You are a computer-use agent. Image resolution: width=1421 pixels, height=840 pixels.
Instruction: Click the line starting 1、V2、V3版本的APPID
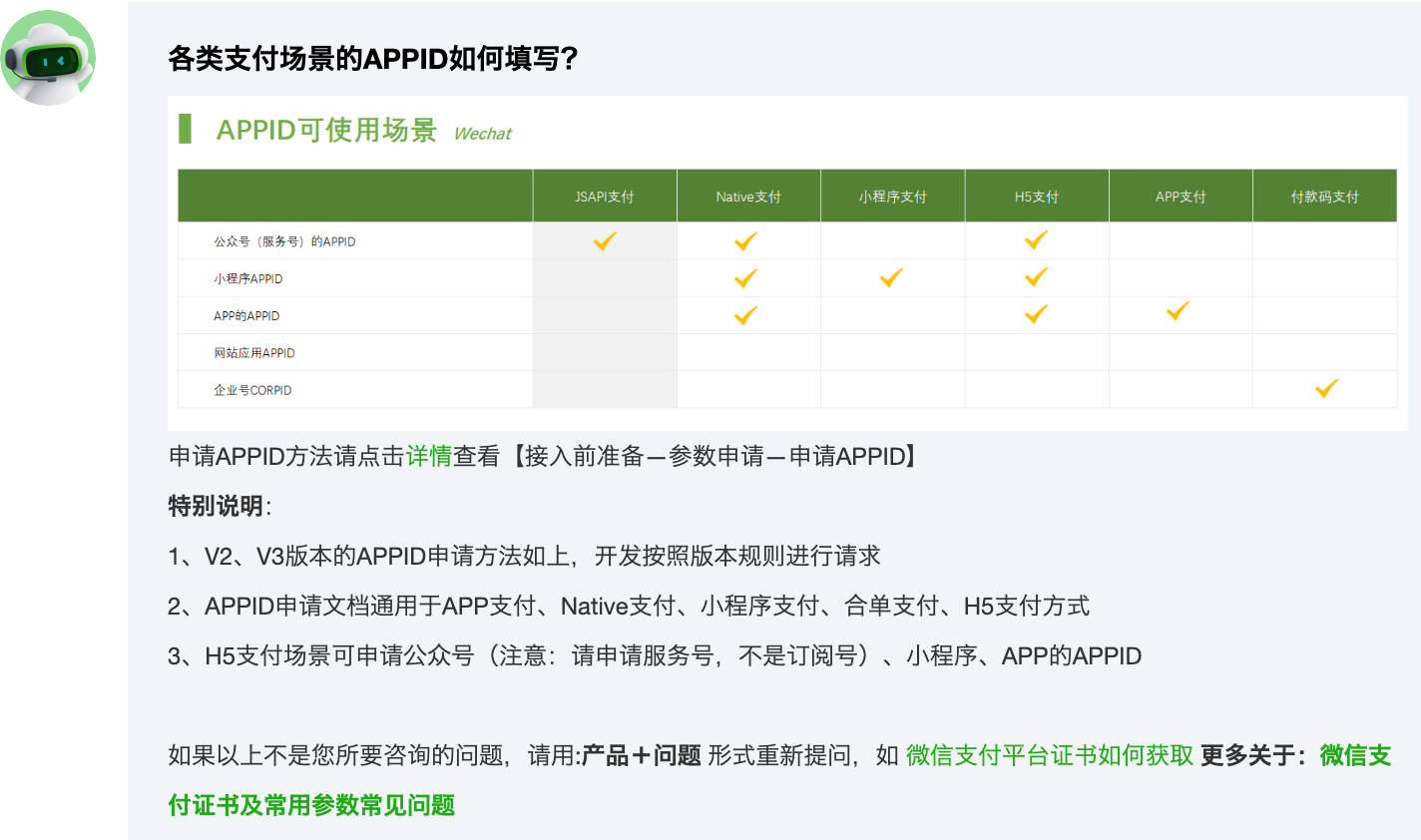[x=525, y=556]
